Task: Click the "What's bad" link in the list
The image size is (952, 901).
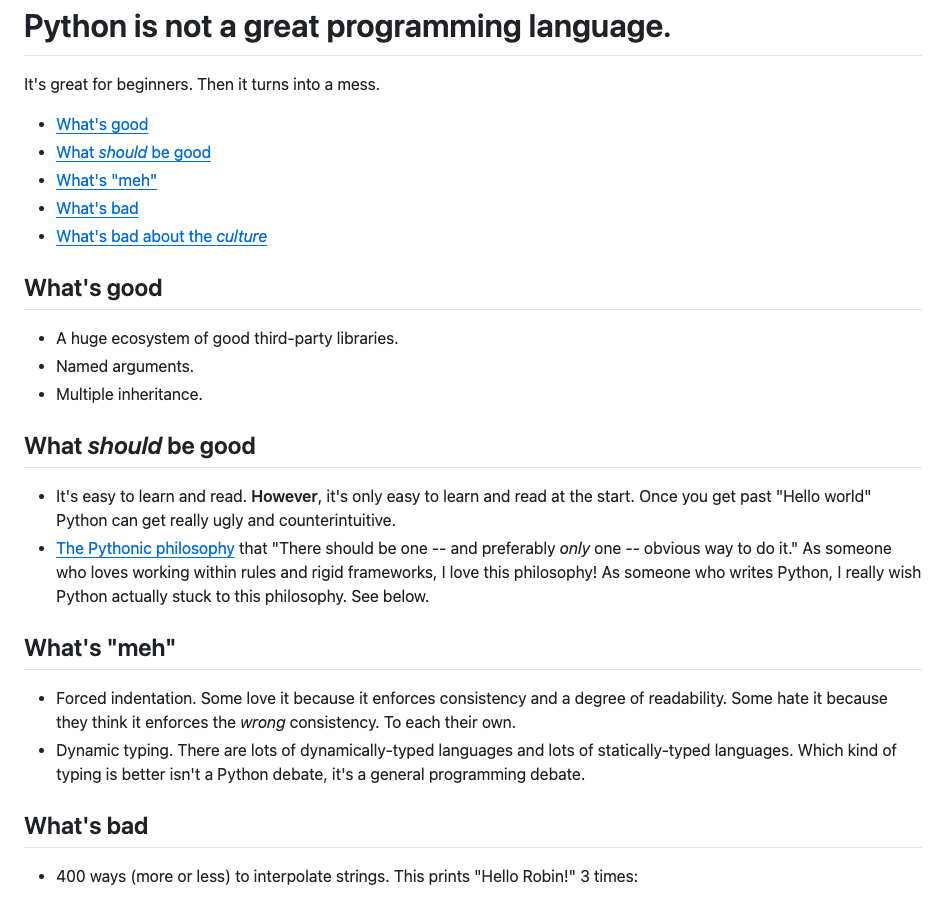Action: (97, 208)
